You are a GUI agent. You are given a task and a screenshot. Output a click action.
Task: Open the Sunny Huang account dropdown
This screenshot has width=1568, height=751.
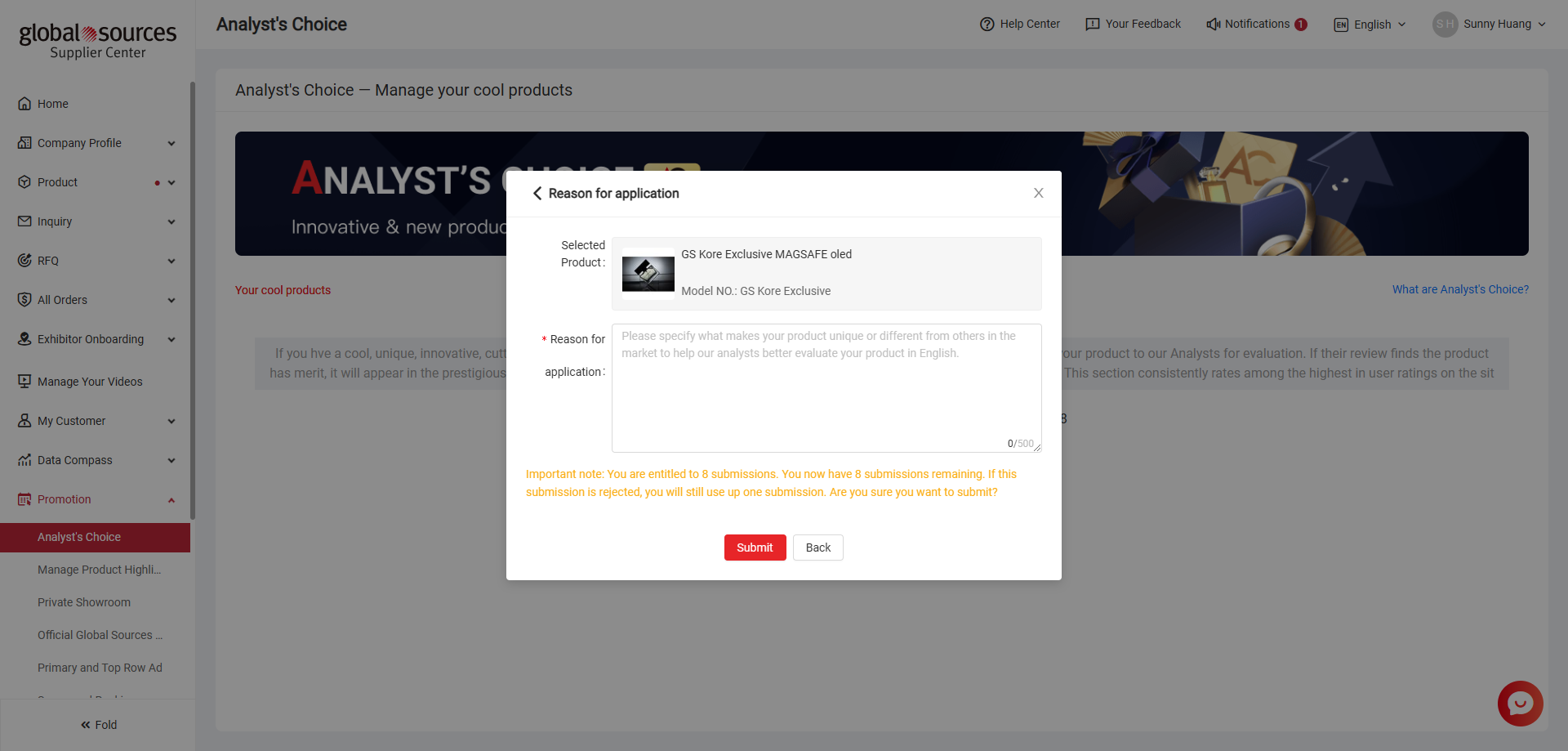tap(1489, 25)
